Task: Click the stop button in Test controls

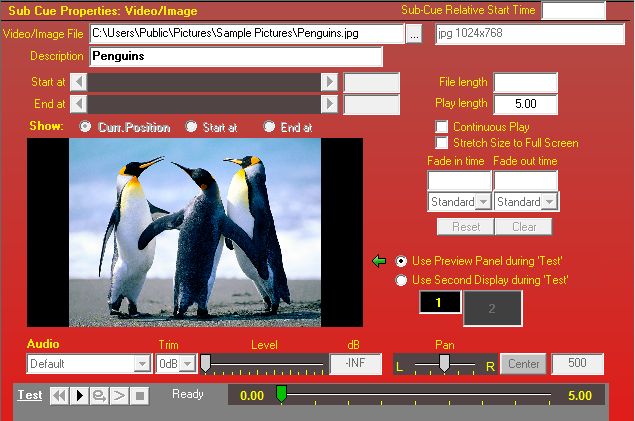Action: coord(140,395)
